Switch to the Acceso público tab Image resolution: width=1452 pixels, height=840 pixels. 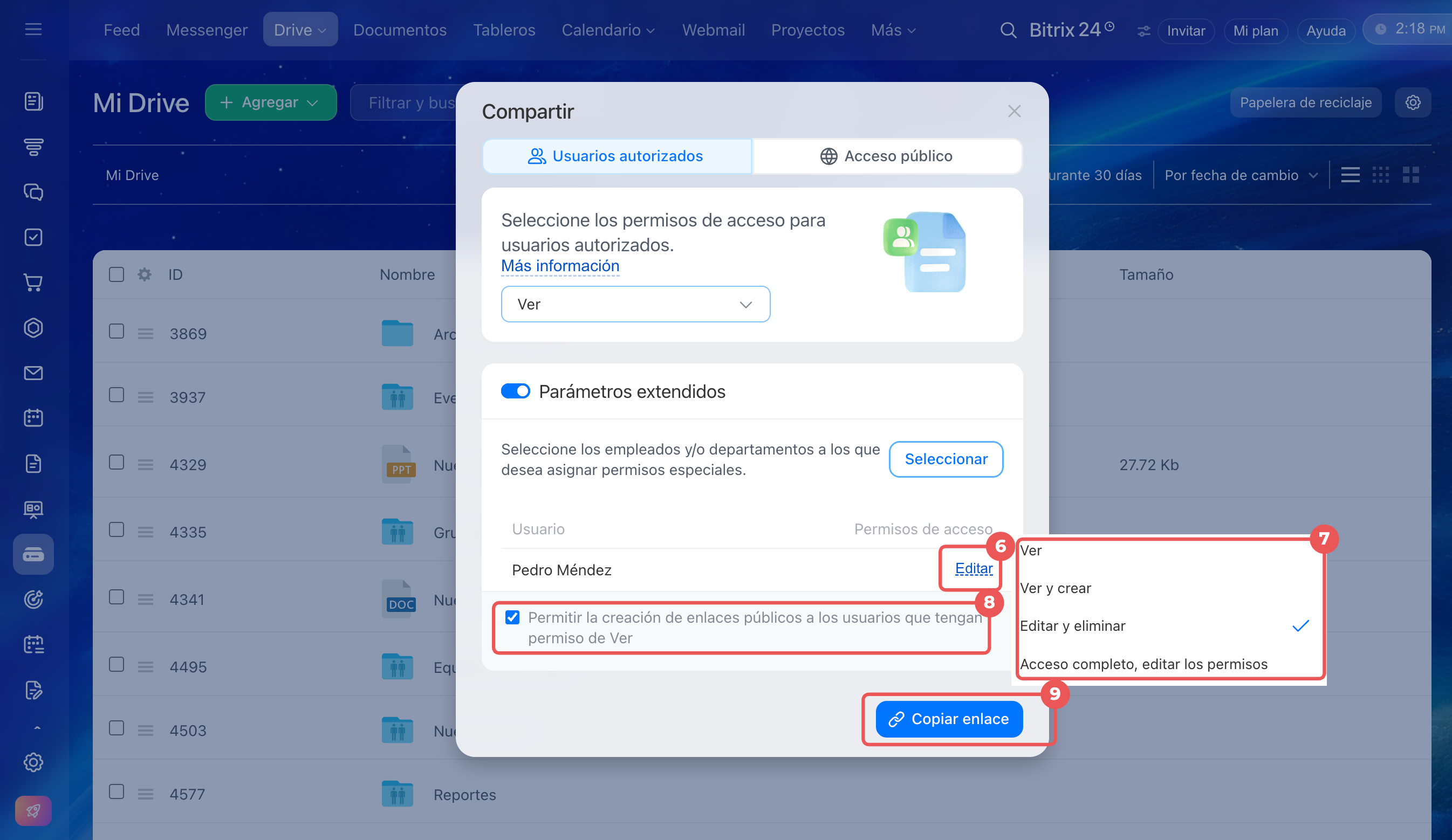click(887, 156)
